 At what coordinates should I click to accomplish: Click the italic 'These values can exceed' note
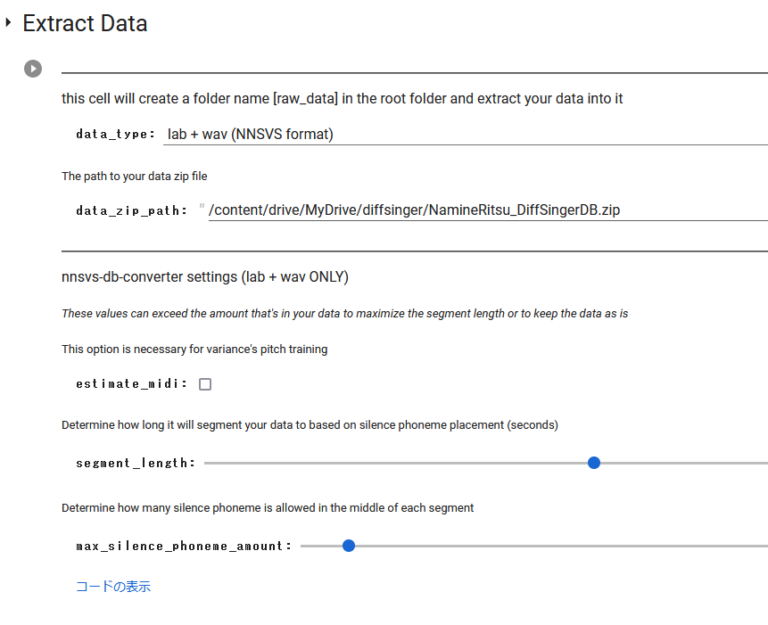click(x=344, y=314)
